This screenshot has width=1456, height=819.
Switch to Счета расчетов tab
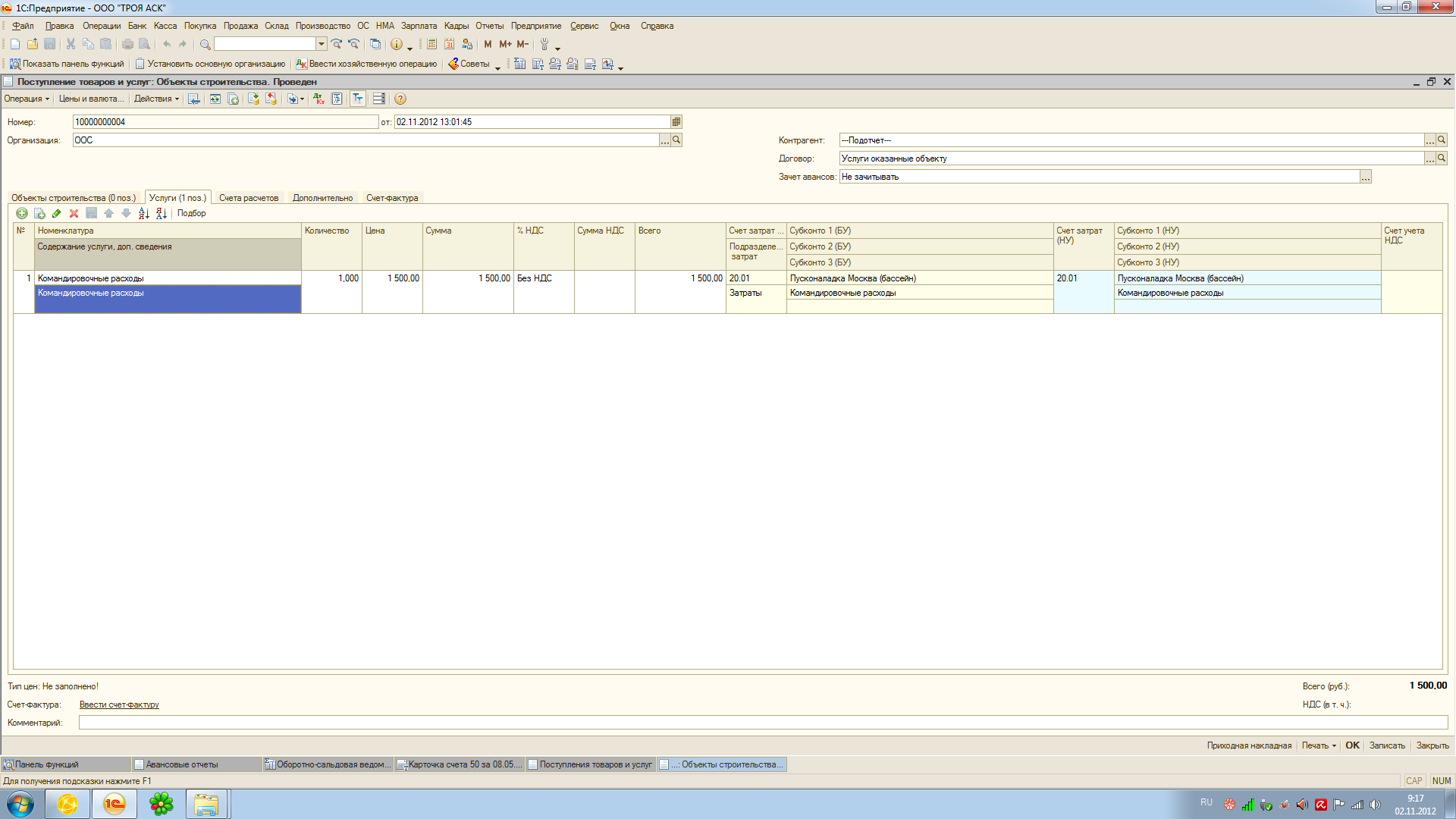249,199
